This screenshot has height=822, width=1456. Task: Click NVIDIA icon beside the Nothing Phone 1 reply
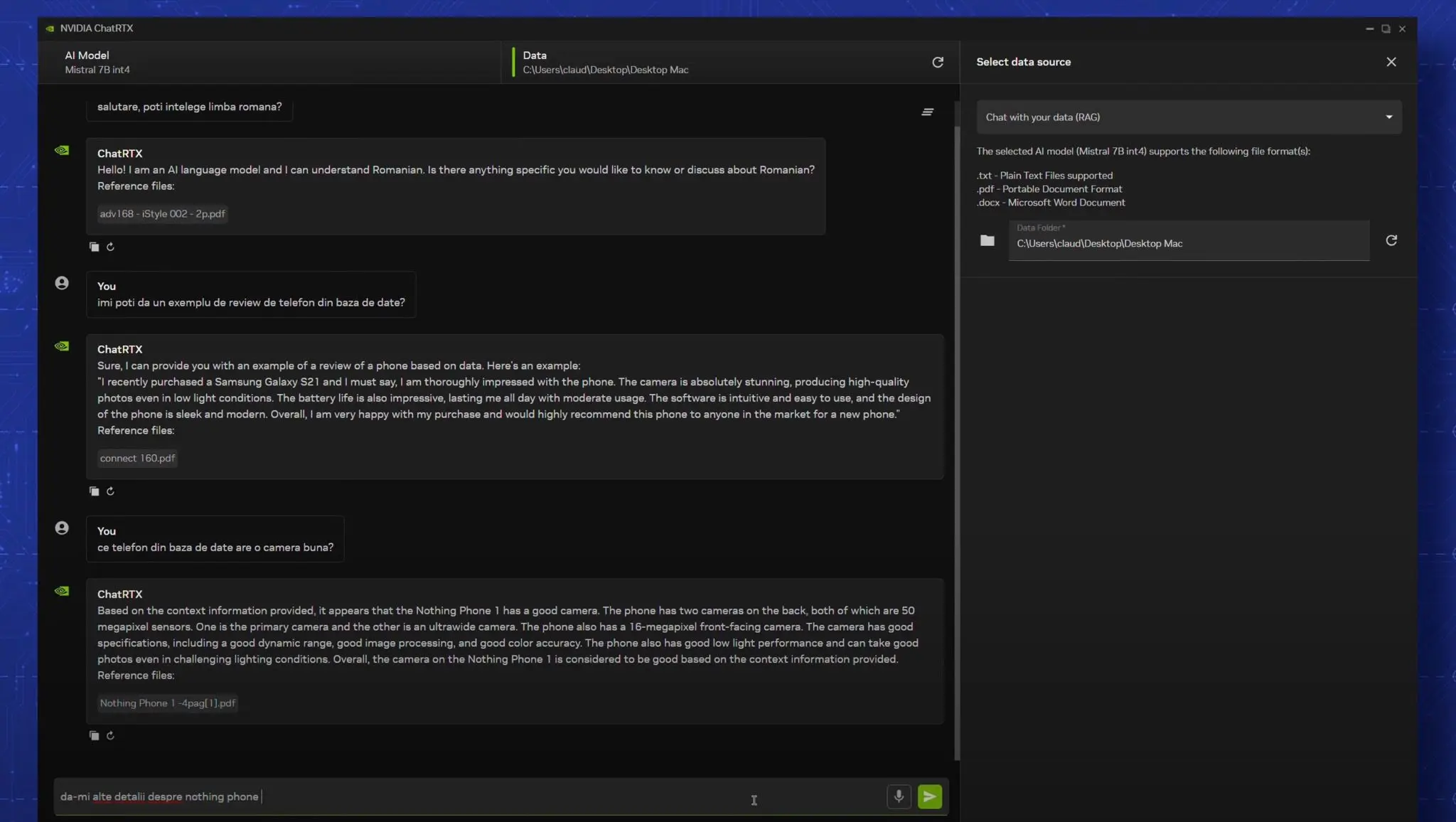pyautogui.click(x=62, y=591)
